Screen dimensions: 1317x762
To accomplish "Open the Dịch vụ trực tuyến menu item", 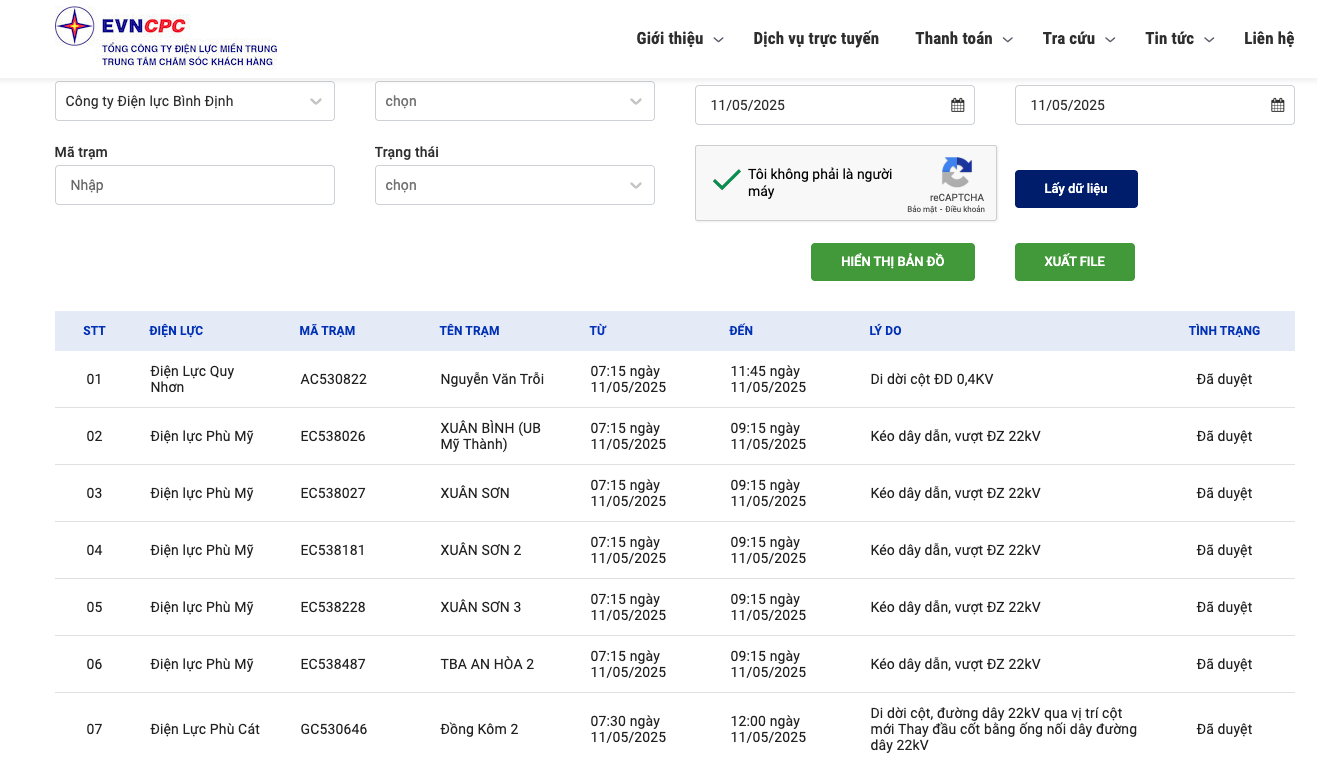I will click(x=816, y=39).
